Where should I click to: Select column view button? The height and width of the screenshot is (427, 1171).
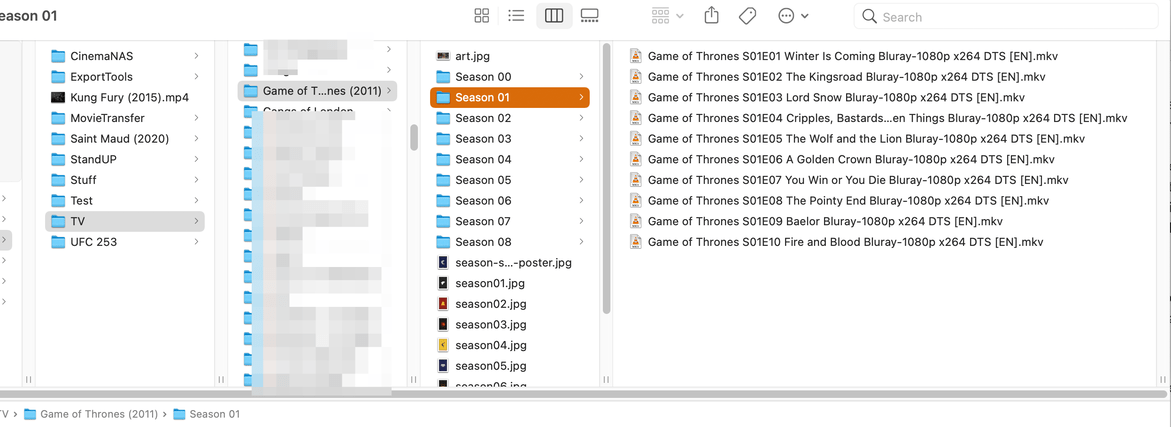point(554,16)
